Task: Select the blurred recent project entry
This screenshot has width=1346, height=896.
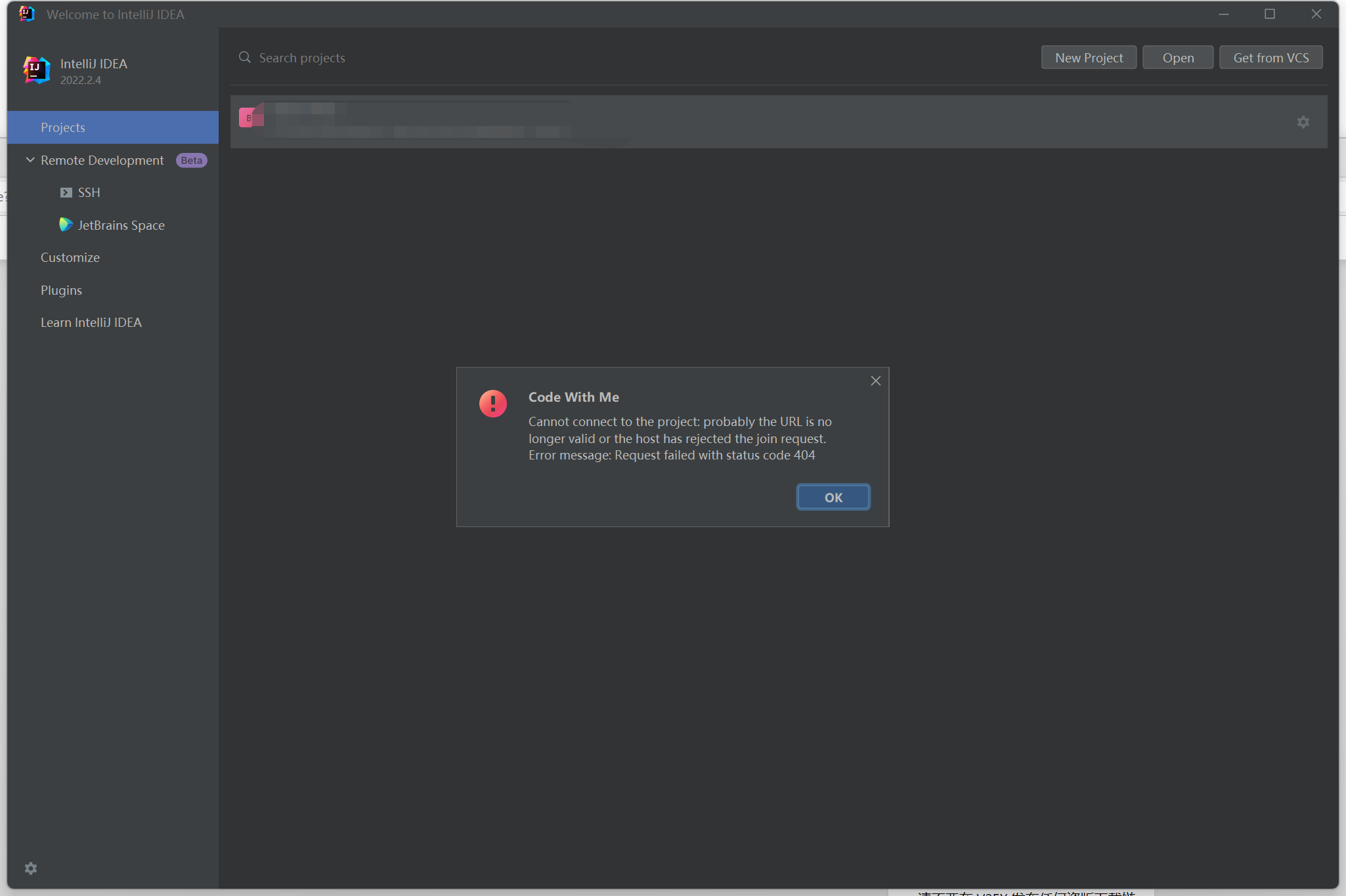Action: point(779,121)
